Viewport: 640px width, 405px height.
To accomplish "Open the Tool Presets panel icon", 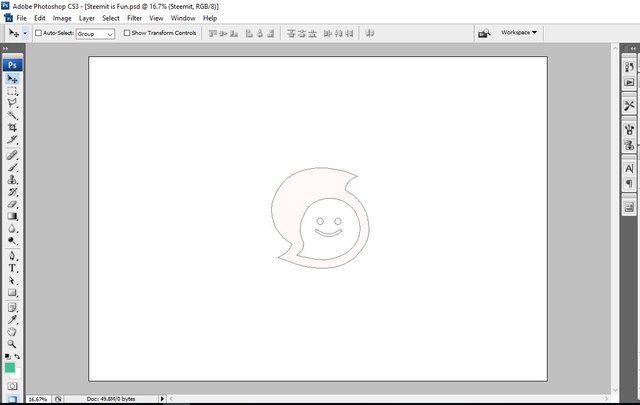I will (x=629, y=106).
